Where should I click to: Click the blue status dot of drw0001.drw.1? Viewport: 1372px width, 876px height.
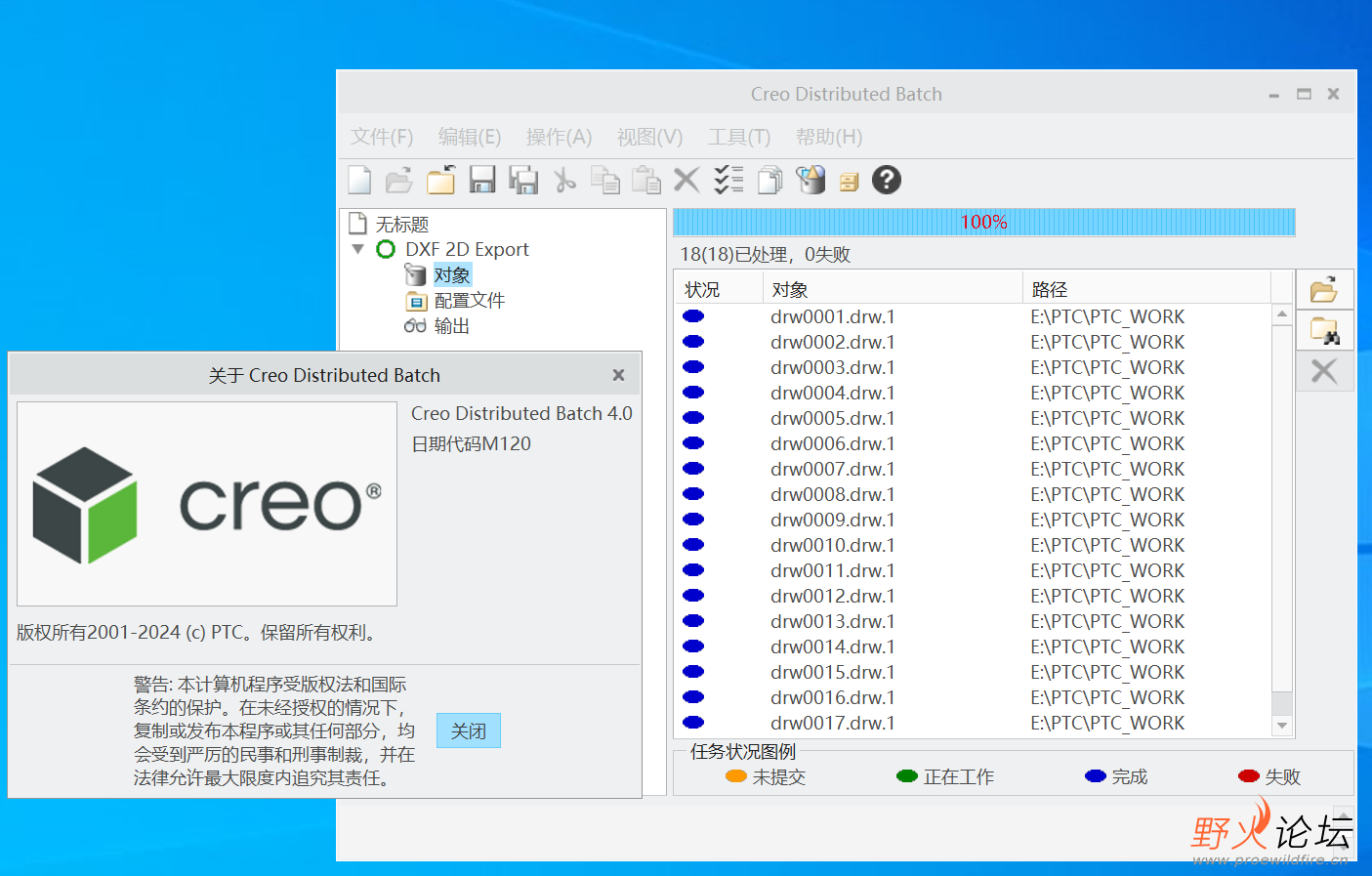coord(693,316)
